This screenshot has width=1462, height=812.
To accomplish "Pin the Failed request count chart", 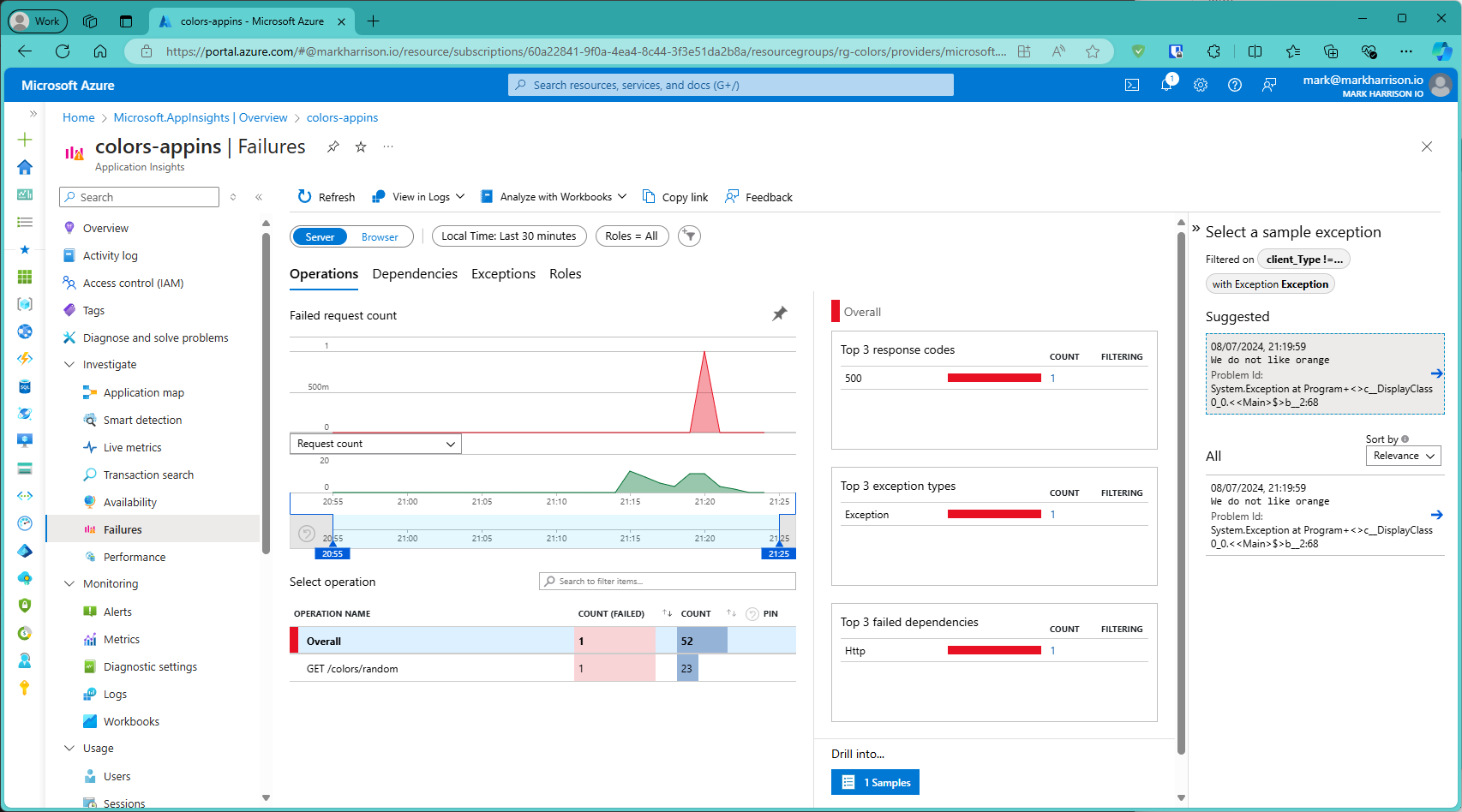I will [x=779, y=314].
